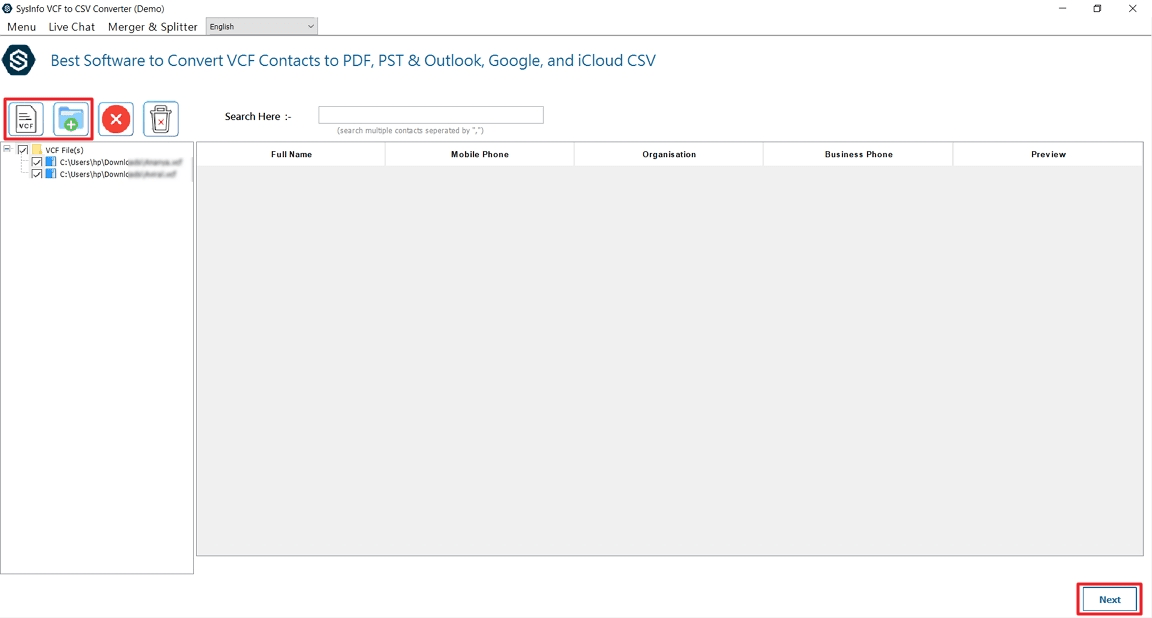The width and height of the screenshot is (1152, 618).
Task: Uncheck the second VCF file checkbox
Action: [x=37, y=174]
